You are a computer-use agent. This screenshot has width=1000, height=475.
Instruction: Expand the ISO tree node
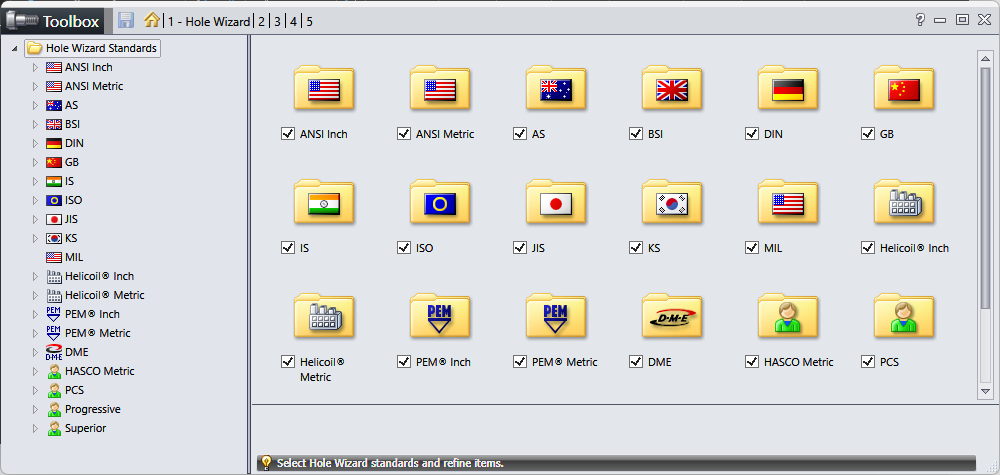click(x=36, y=200)
